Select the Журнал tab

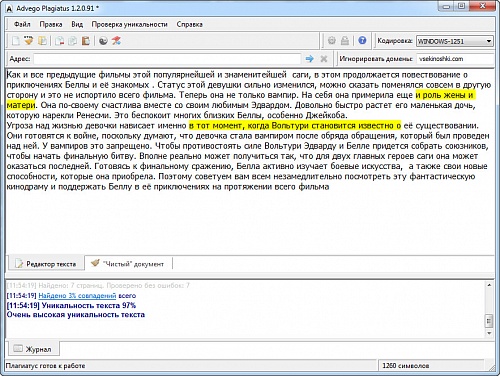33,349
